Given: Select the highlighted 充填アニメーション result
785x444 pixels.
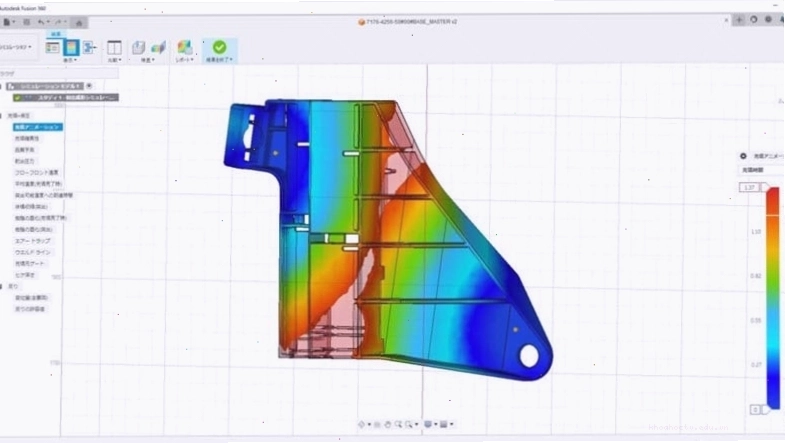Looking at the screenshot, I should [x=38, y=127].
